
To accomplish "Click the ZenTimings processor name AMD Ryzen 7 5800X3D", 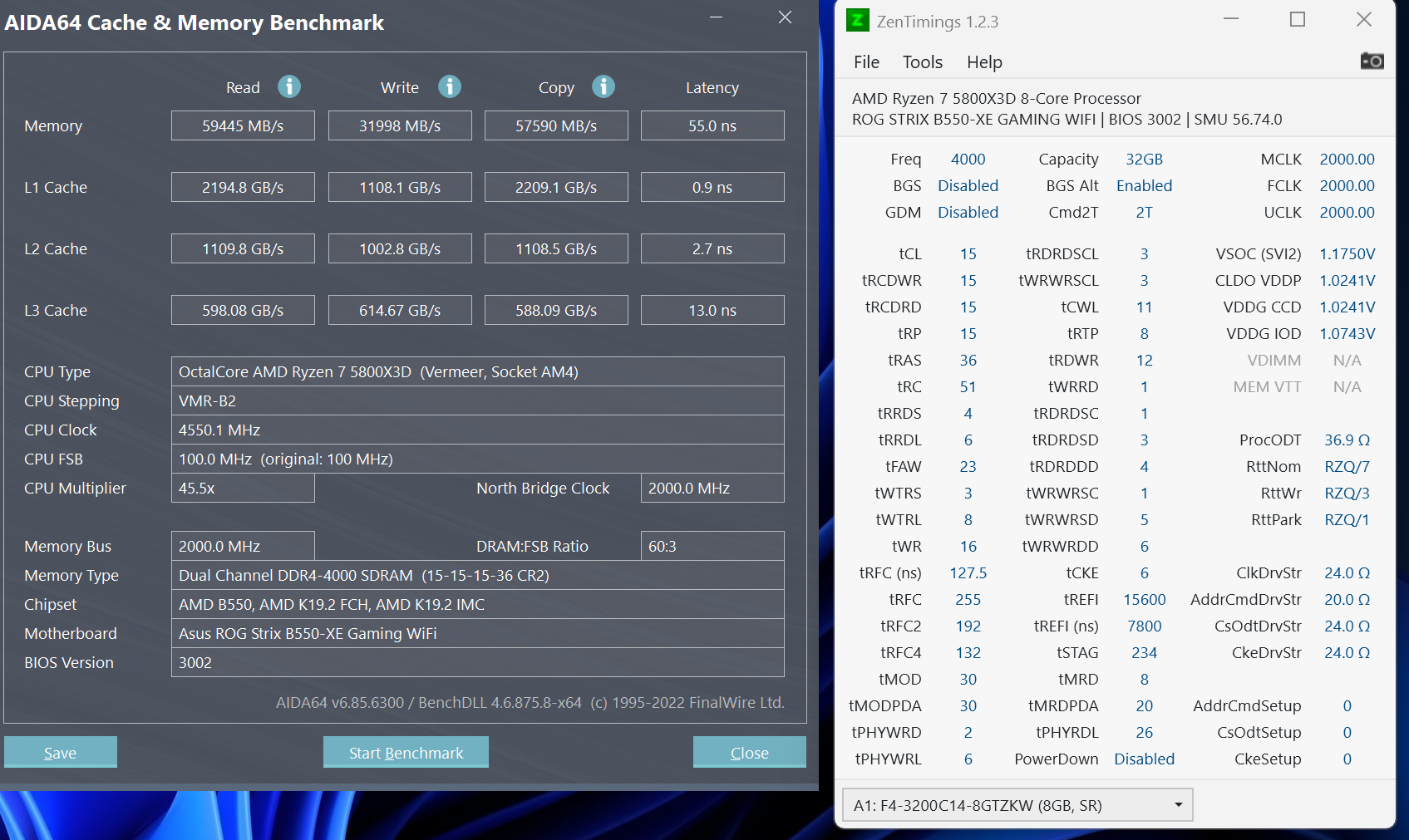I will tap(996, 98).
